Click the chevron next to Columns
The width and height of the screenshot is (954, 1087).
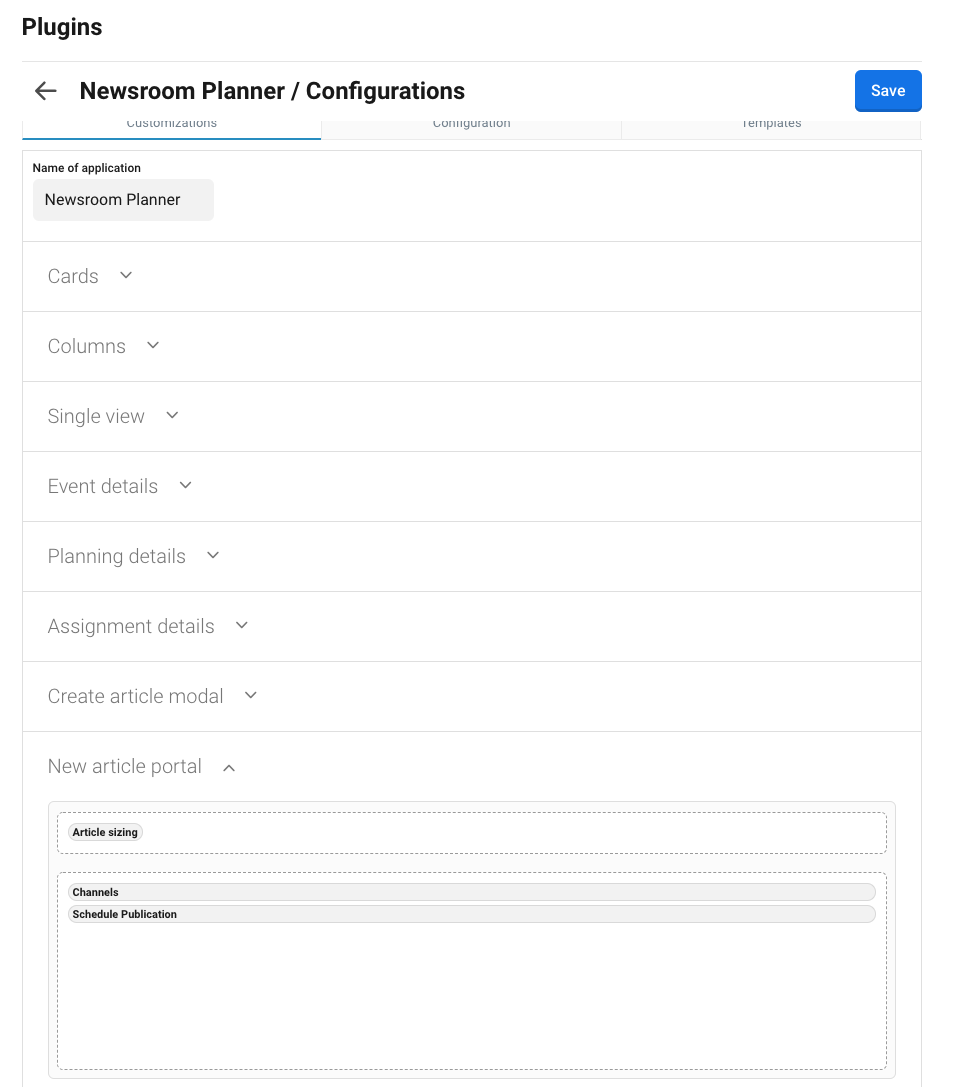(x=153, y=345)
